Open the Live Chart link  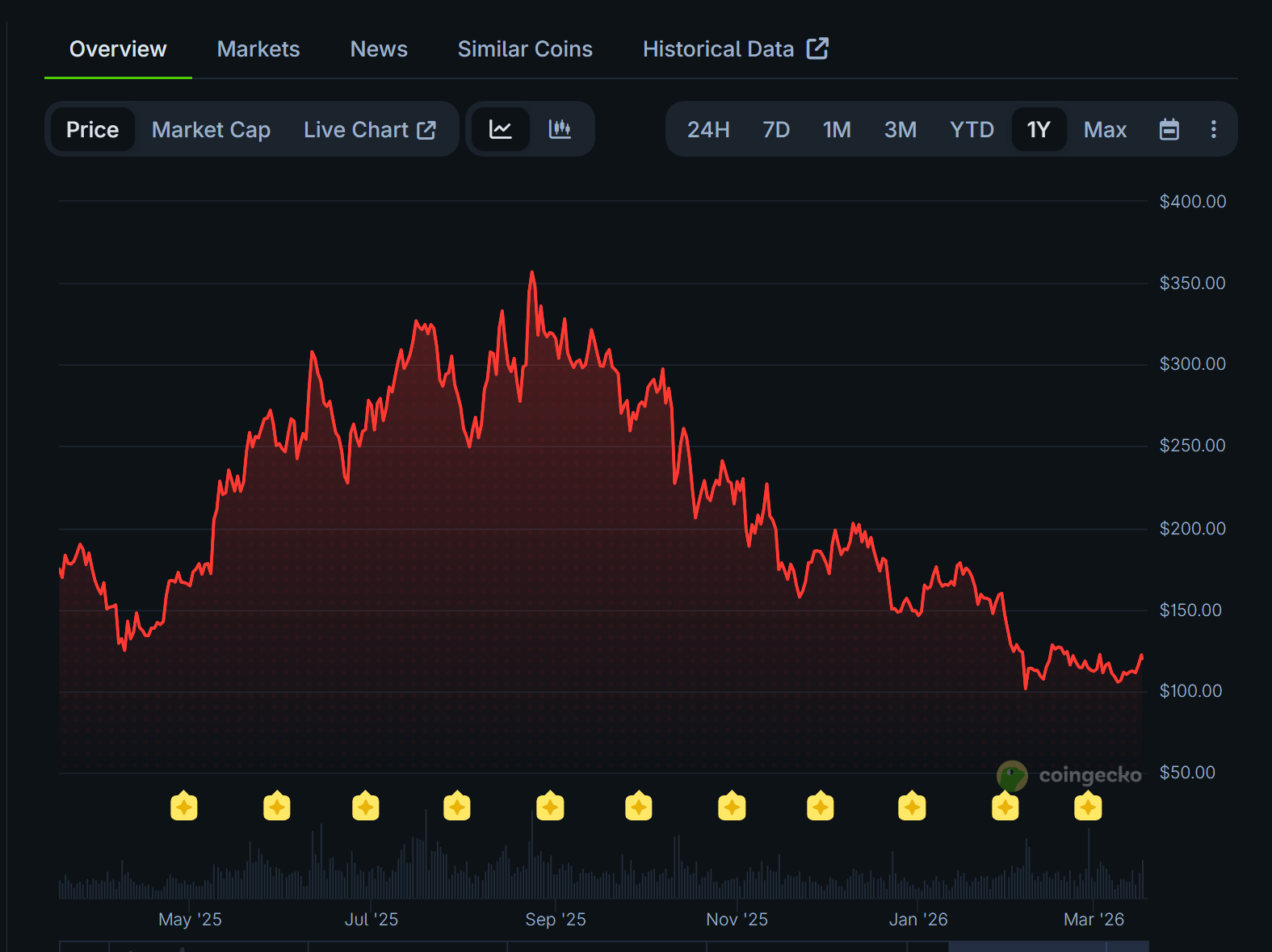(x=370, y=129)
